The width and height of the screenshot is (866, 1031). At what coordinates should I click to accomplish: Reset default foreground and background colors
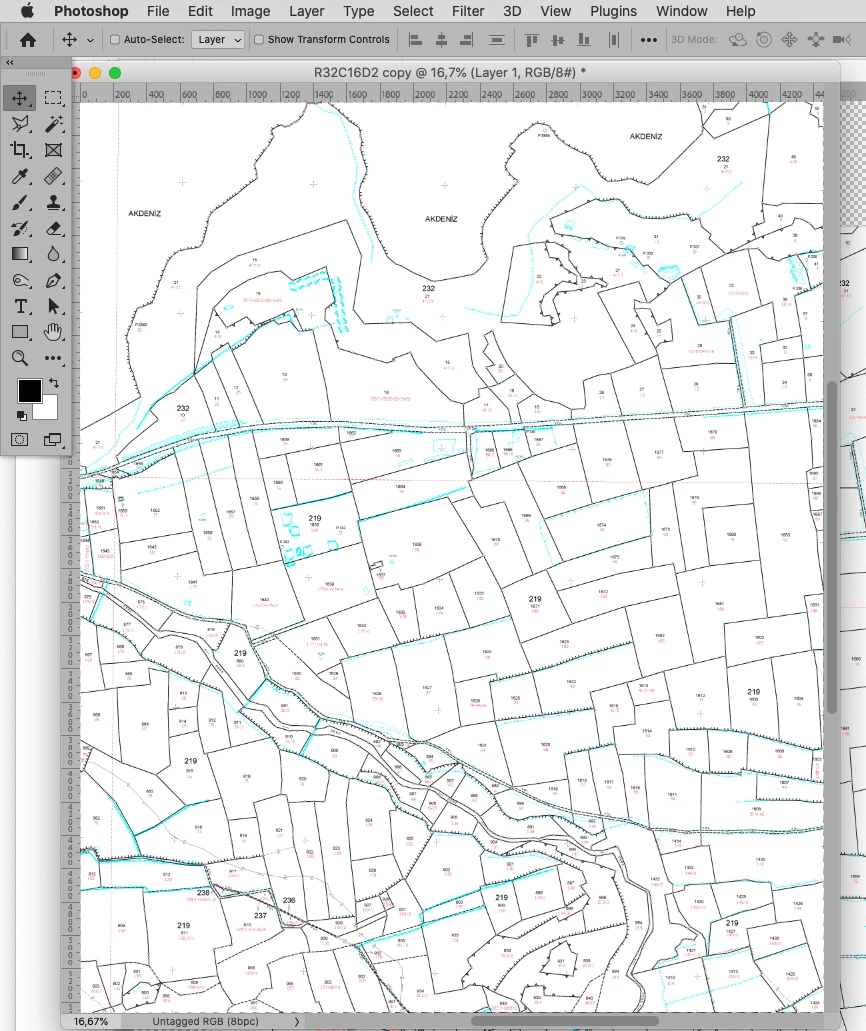[21, 416]
